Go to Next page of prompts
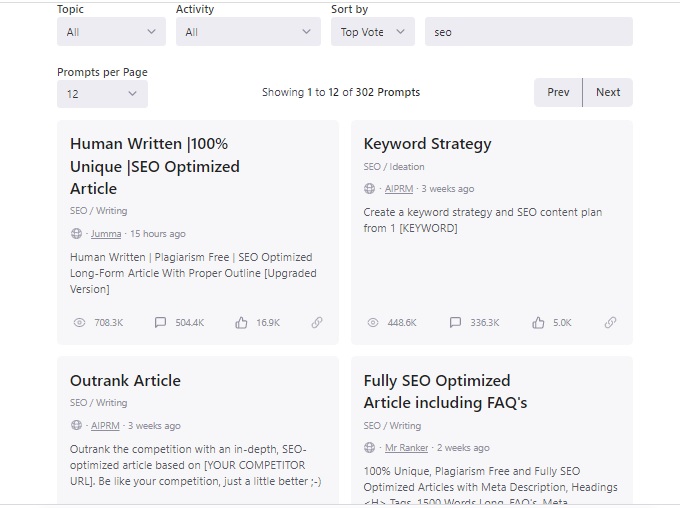This screenshot has width=680, height=508. 608,92
